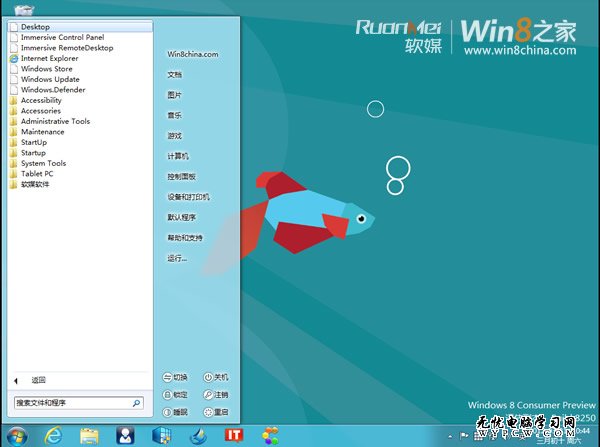Click the Internet Explorer icon in programs list

tap(14, 59)
